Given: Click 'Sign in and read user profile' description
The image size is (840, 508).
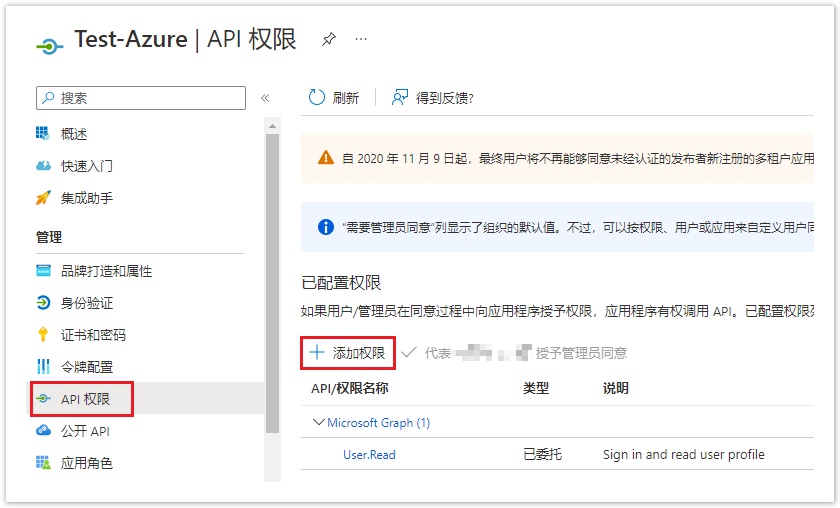Looking at the screenshot, I should click(684, 454).
